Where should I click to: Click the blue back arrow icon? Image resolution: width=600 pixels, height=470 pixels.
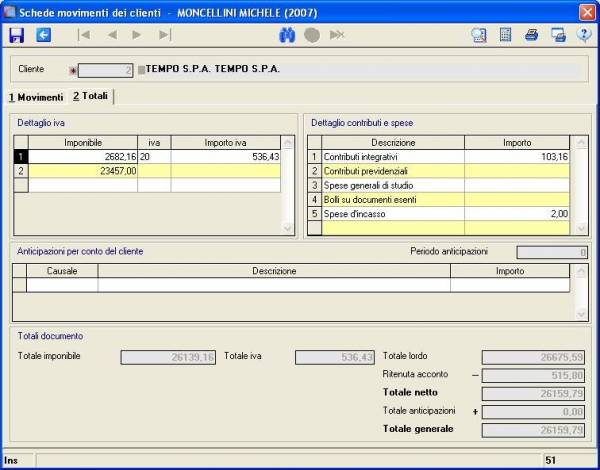point(44,35)
